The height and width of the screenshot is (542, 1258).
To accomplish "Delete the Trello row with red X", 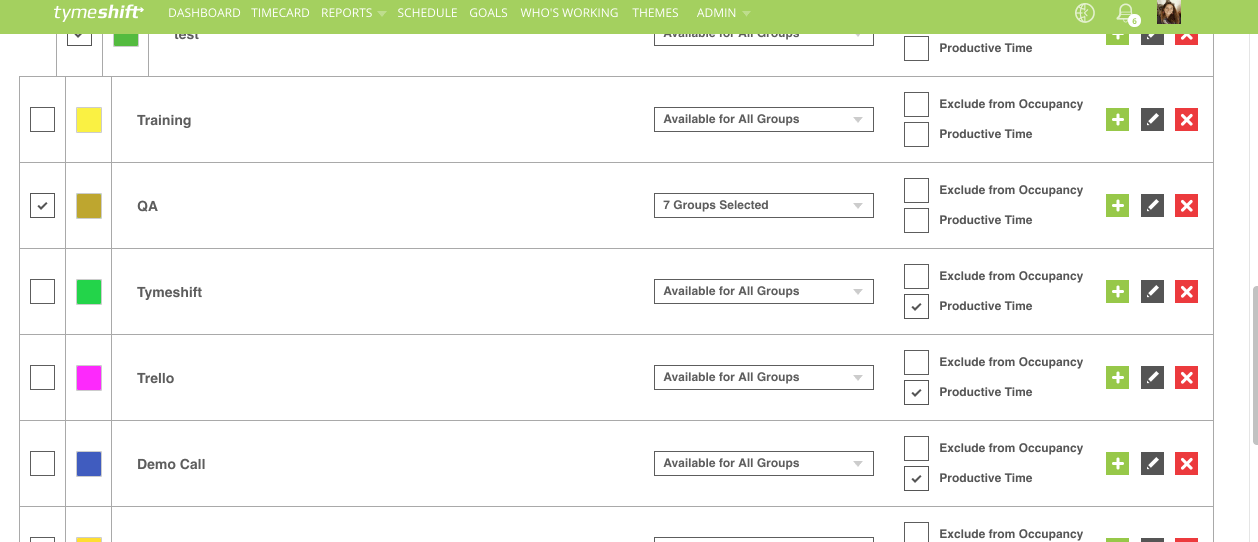I will tap(1186, 378).
